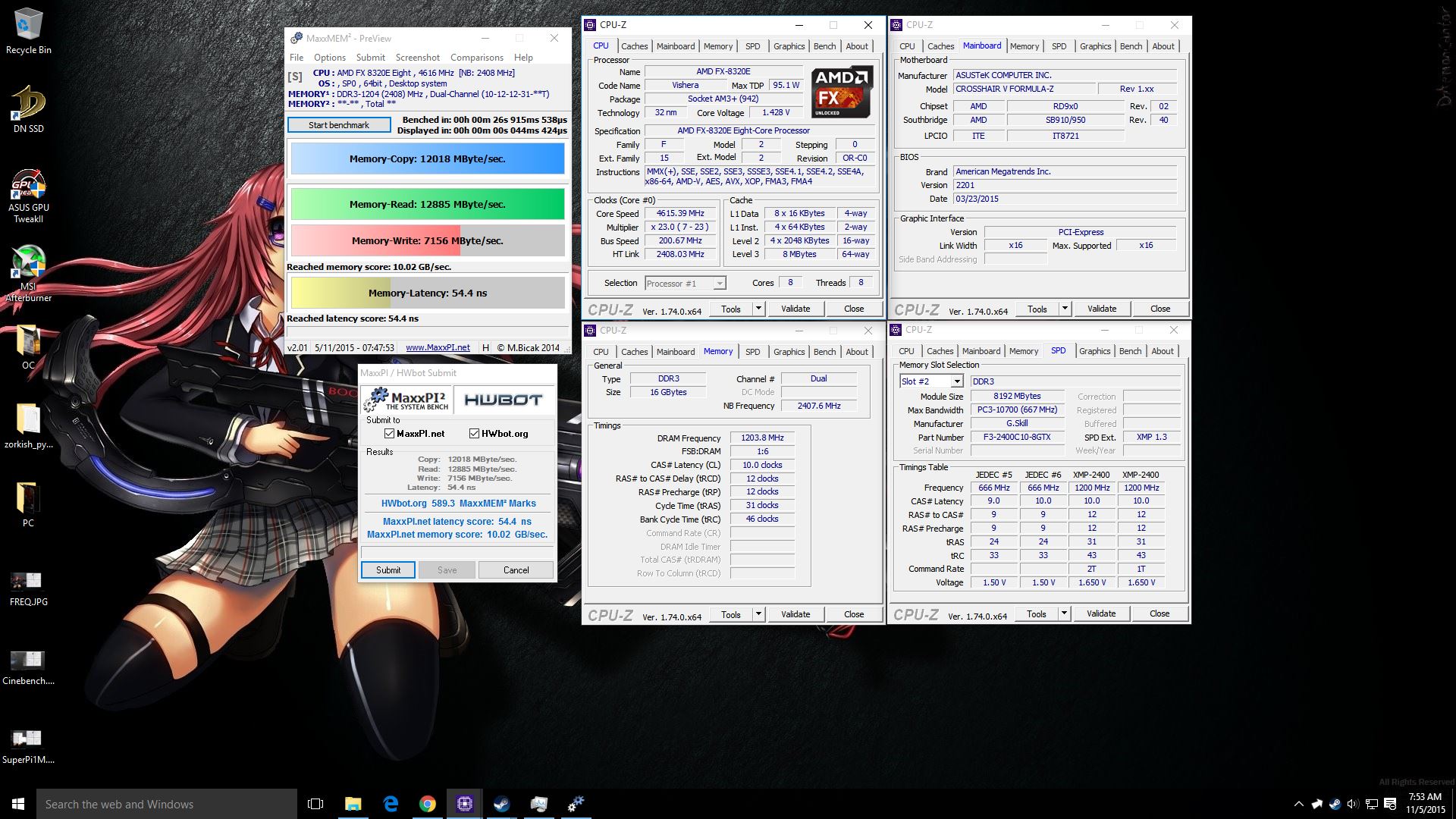Open the DN SSD desktop shortcut
Screen dimensions: 1456x819
click(x=28, y=110)
